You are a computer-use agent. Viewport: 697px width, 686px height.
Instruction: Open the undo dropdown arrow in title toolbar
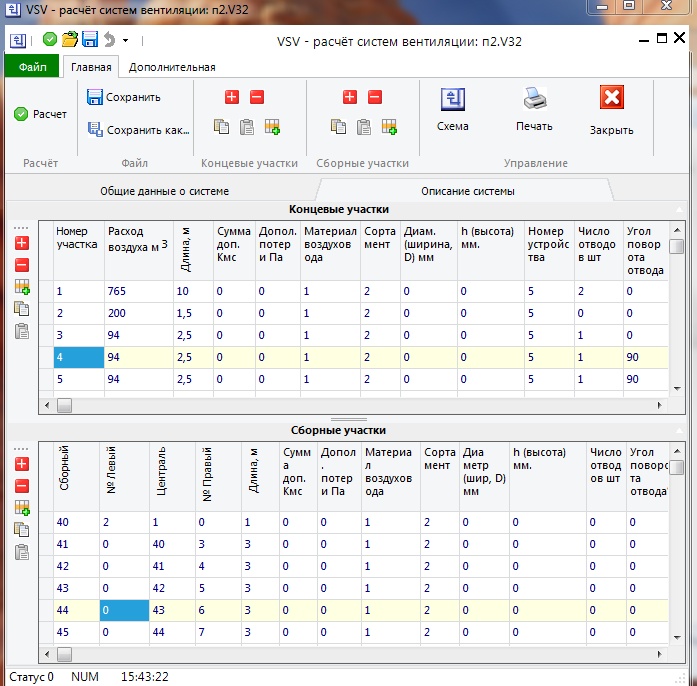[125, 41]
